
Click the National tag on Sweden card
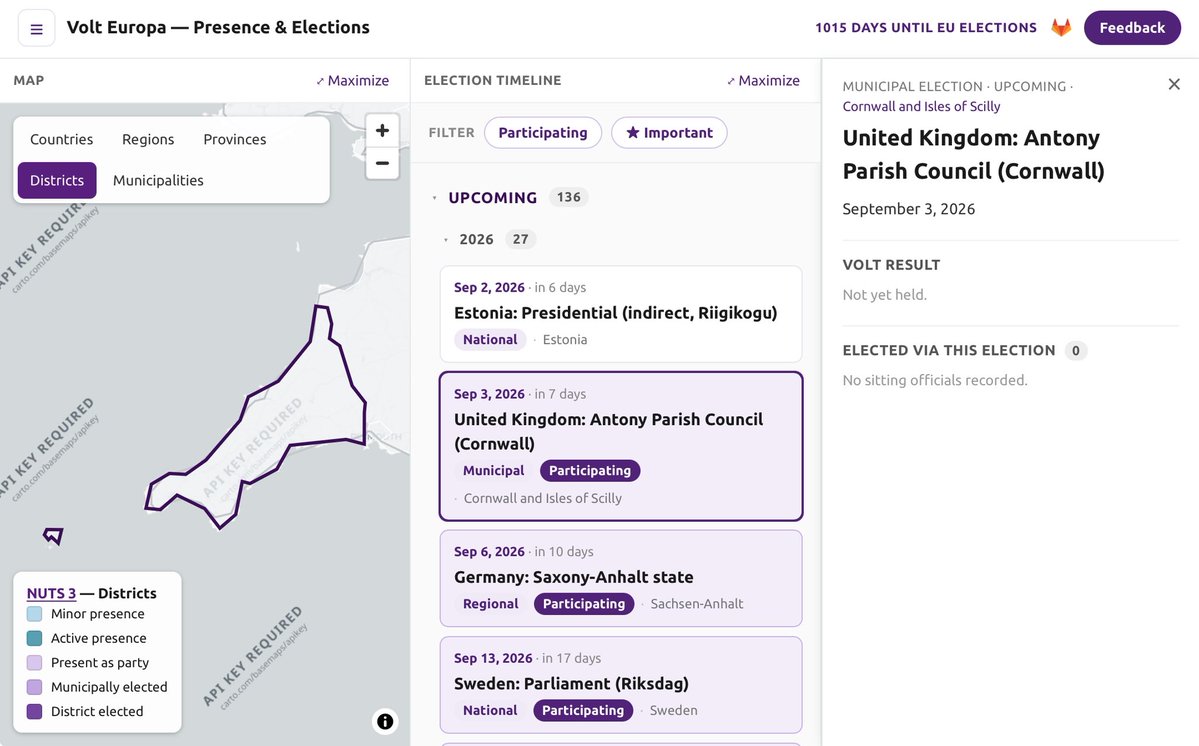click(490, 710)
